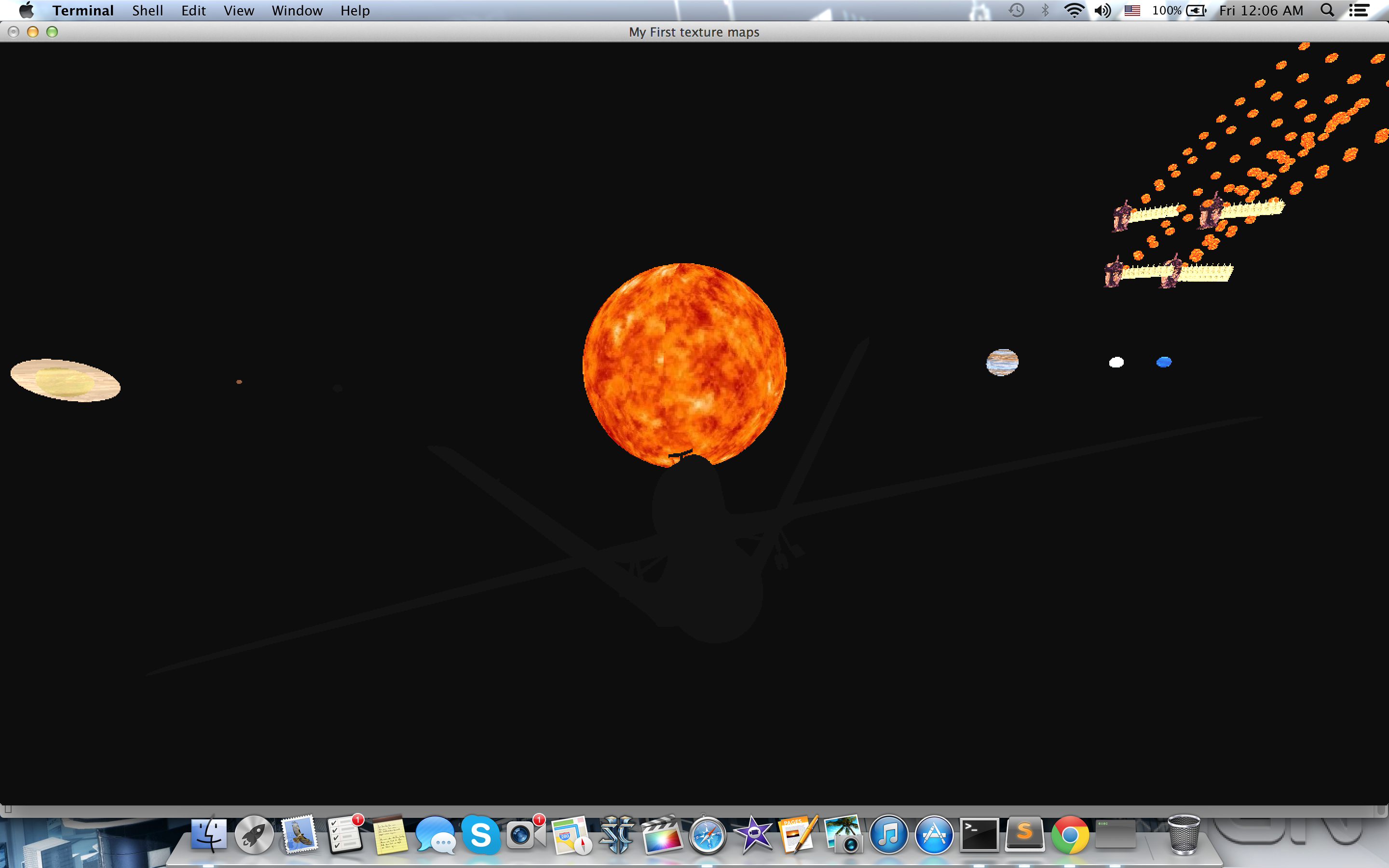The height and width of the screenshot is (868, 1389).
Task: Switch to Terminal in the Dock
Action: 979,834
